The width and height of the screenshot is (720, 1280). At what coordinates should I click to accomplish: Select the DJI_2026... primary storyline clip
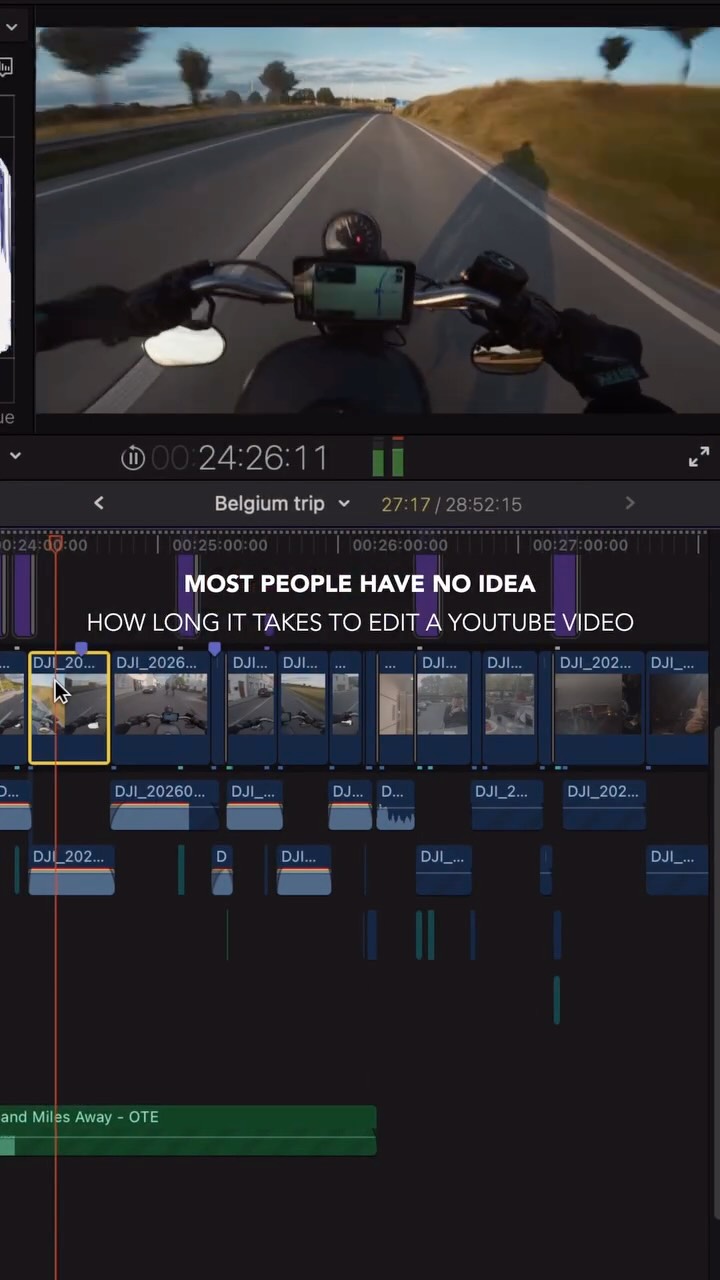click(161, 708)
